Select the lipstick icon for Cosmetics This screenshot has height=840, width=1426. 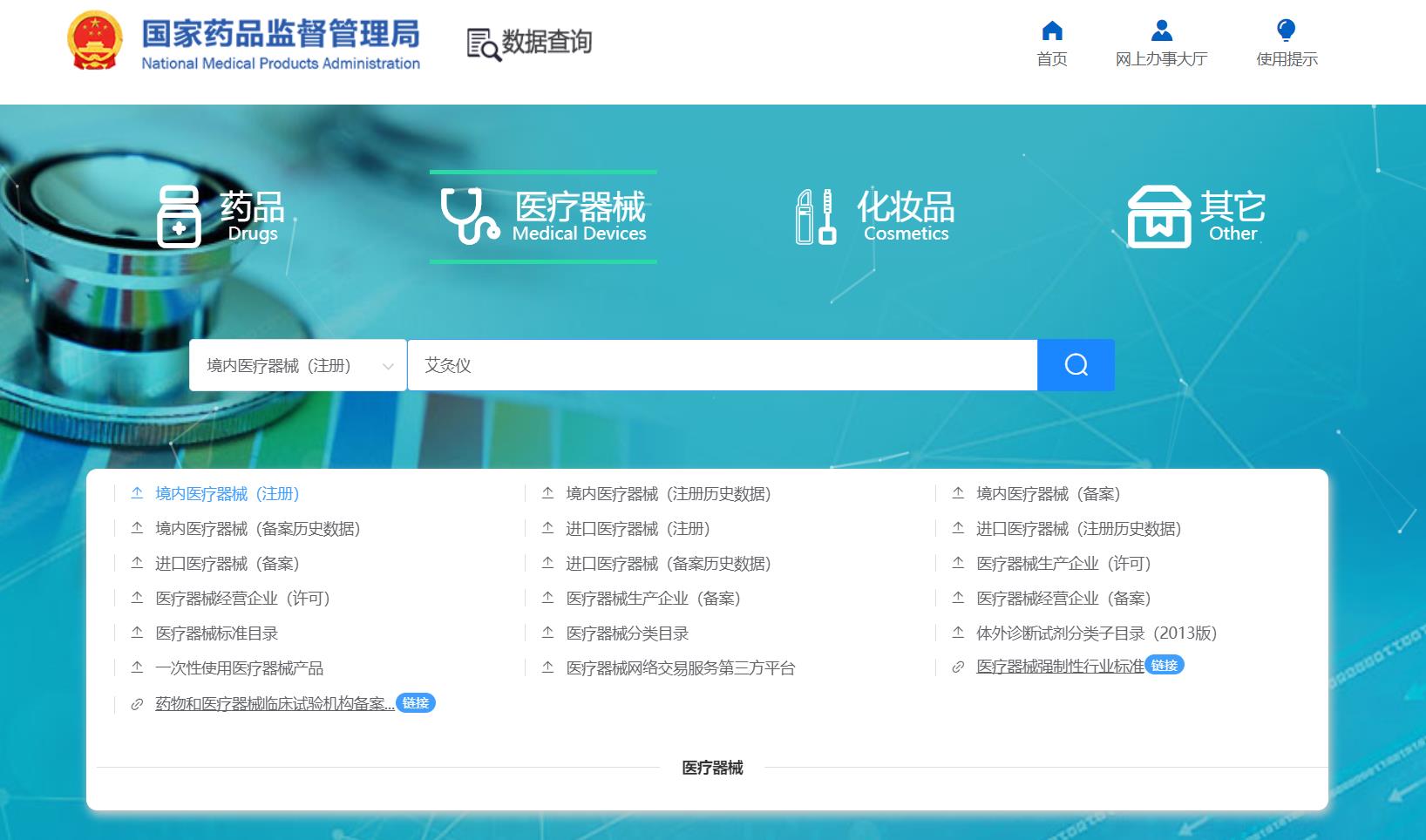point(816,215)
